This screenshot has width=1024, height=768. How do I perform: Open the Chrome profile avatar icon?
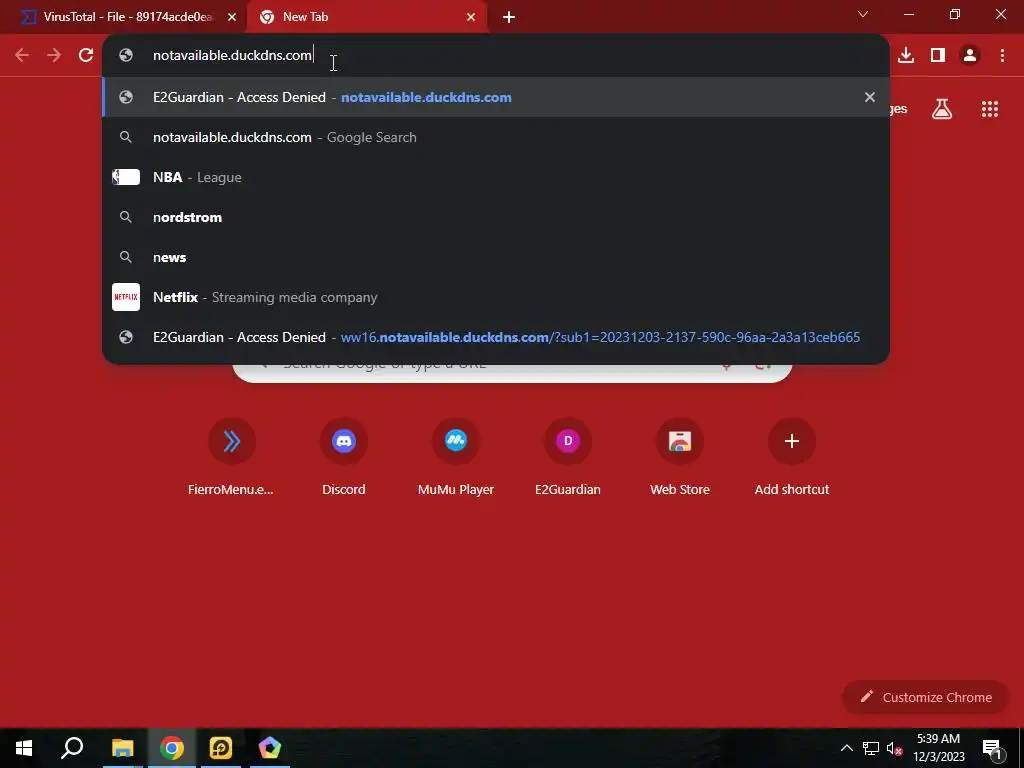pos(970,56)
